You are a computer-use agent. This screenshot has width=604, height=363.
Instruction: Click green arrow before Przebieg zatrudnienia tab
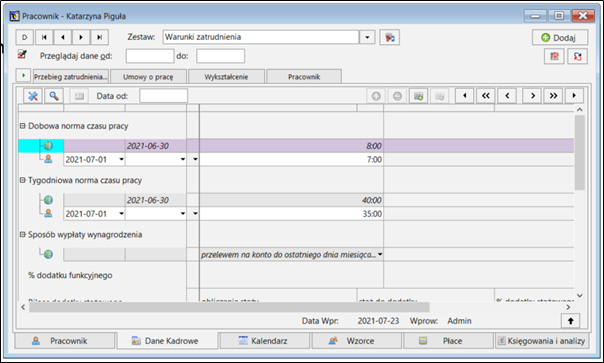23,75
